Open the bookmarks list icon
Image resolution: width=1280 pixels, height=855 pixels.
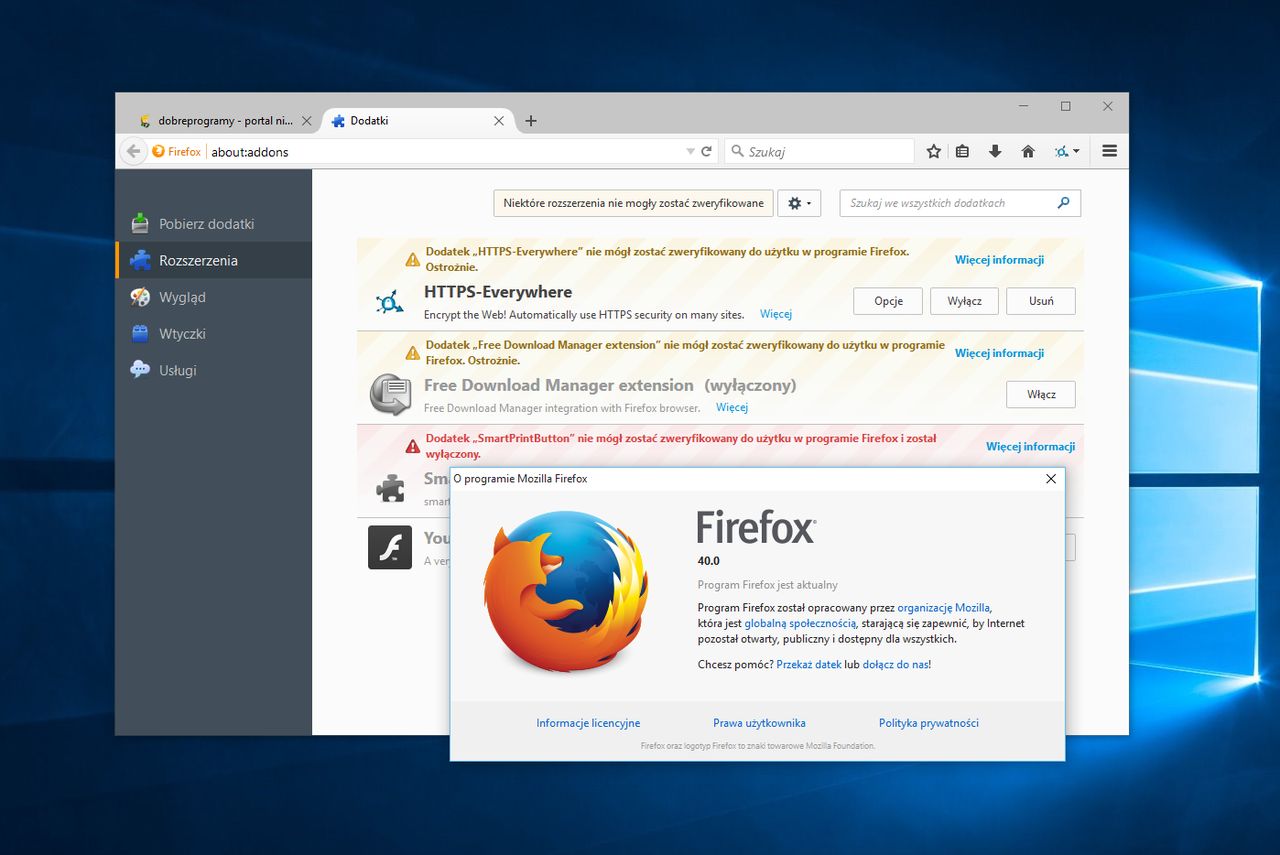[962, 151]
